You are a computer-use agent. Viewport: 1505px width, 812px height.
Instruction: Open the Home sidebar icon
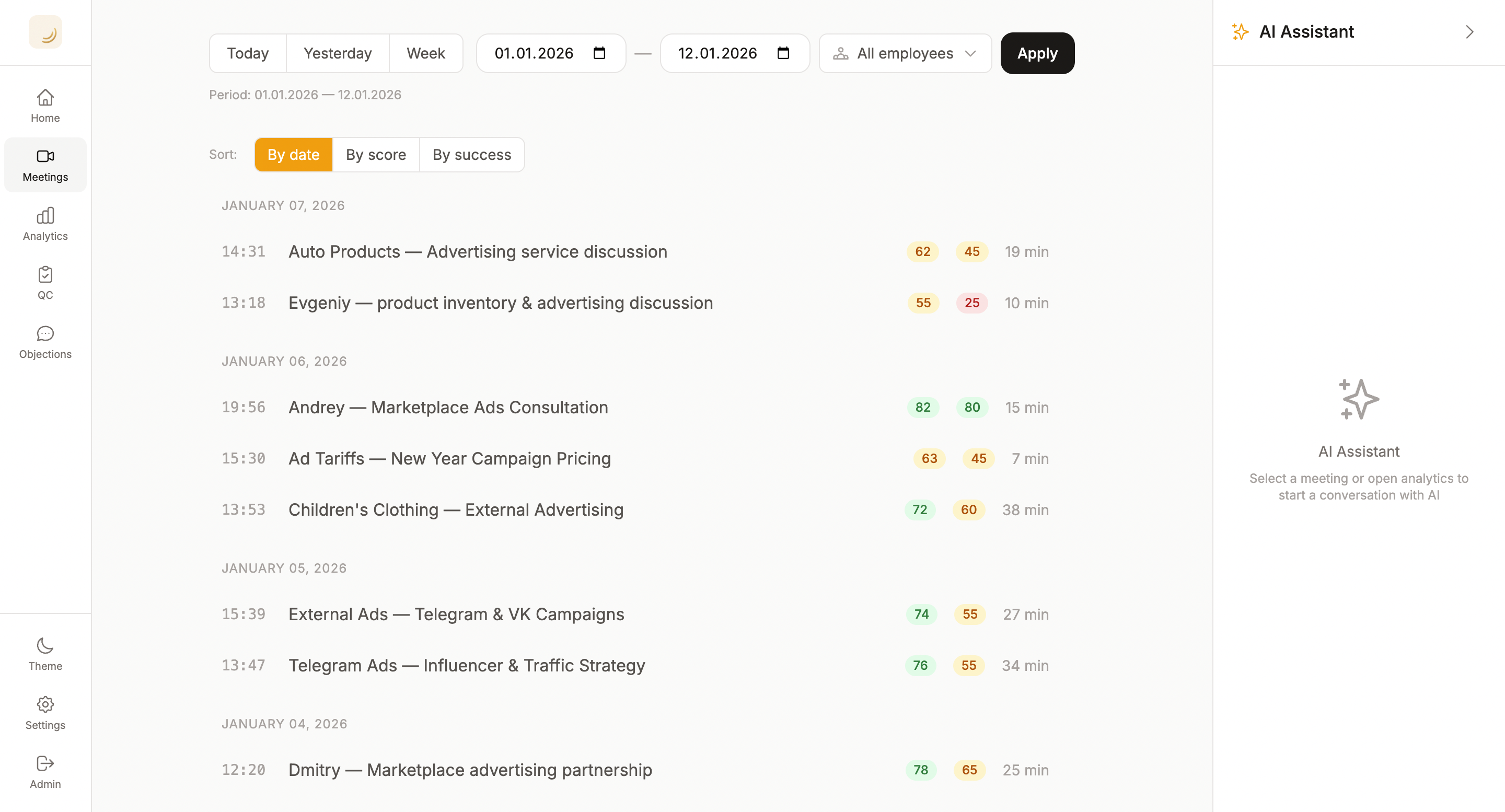tap(45, 98)
